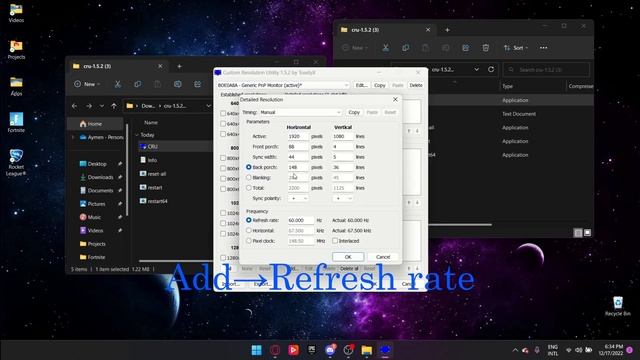Click horizontal Active field showing 1920
Viewport: 640px width, 360px height.
coord(298,136)
